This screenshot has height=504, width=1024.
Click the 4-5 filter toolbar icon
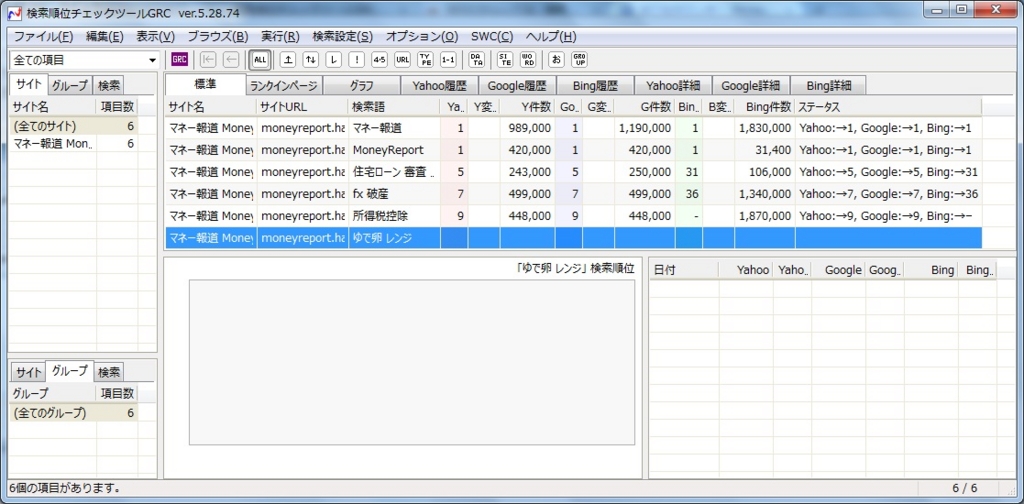pos(379,60)
